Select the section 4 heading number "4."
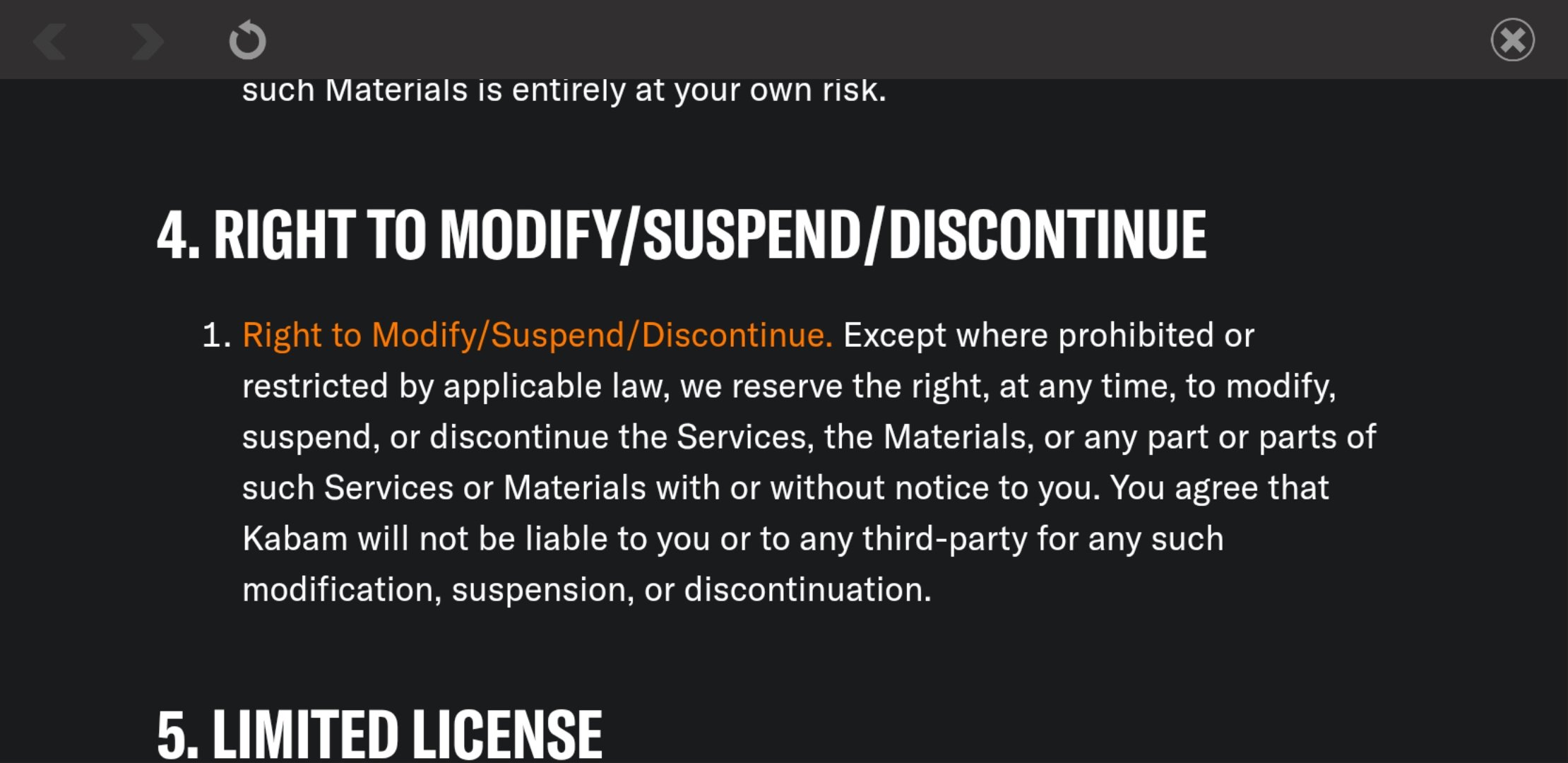This screenshot has width=1568, height=763. (178, 235)
